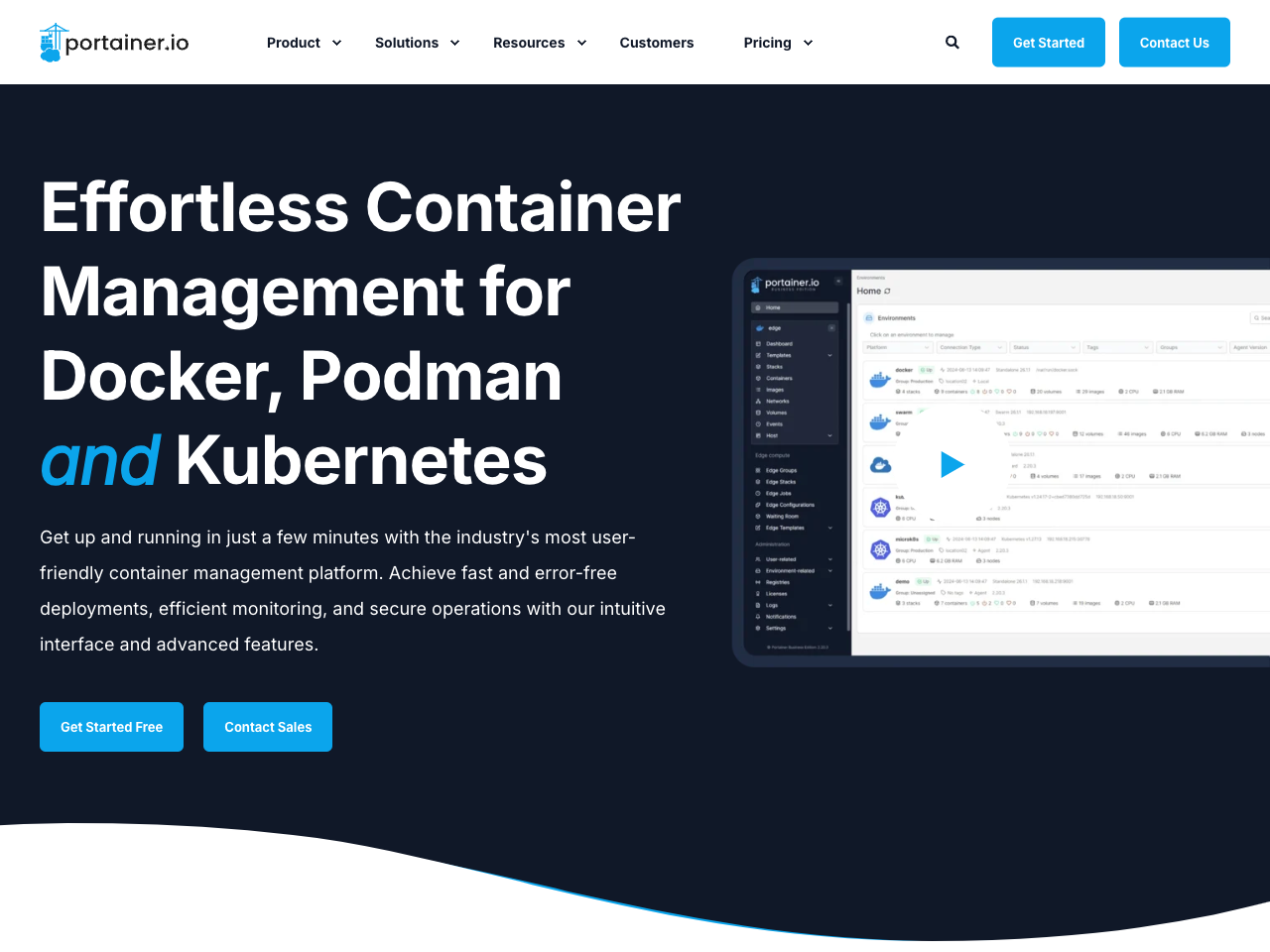
Task: Click the dashboard preview thumbnail
Action: [1001, 462]
